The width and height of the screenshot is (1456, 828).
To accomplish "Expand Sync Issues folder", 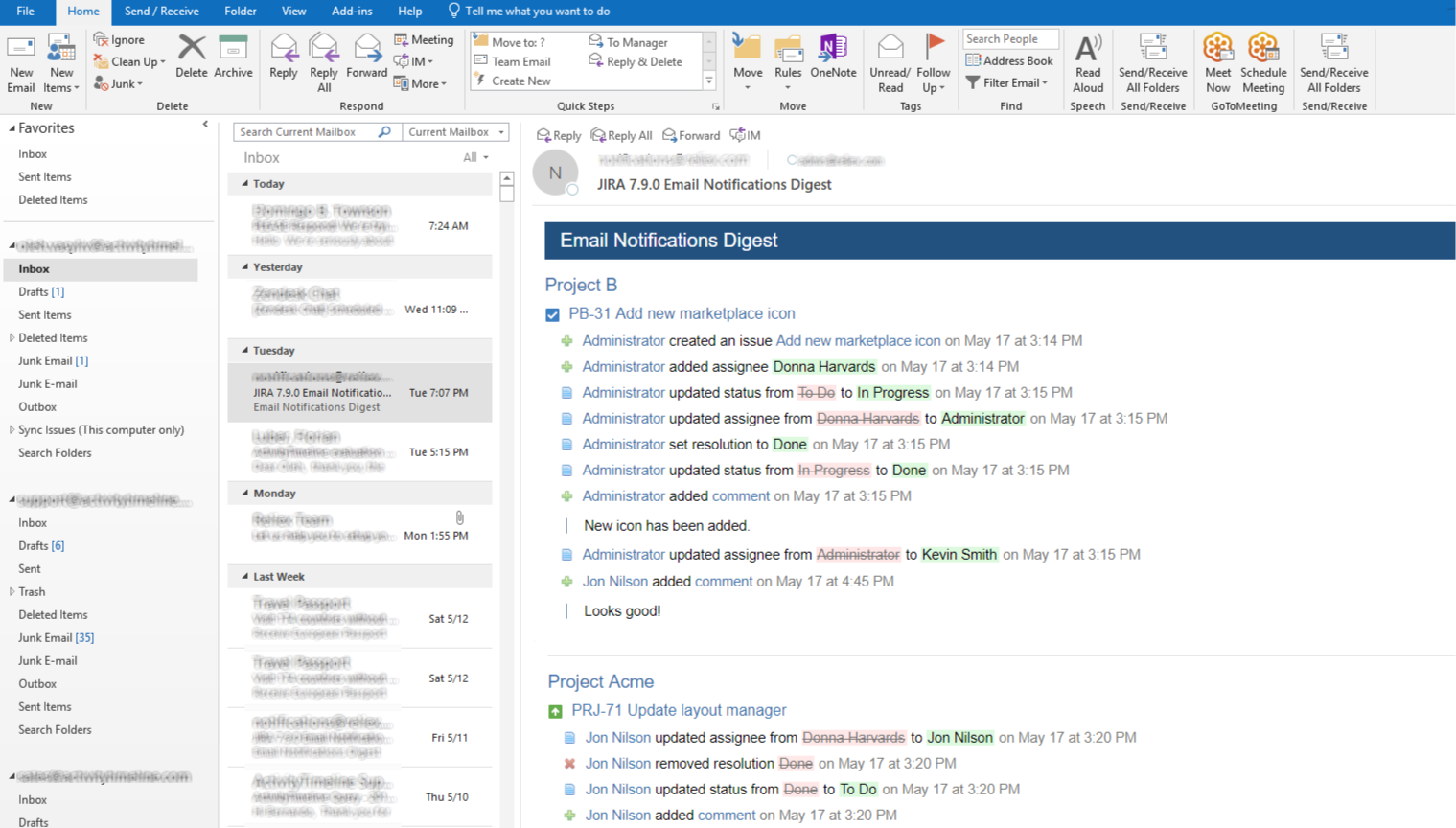I will tap(12, 429).
